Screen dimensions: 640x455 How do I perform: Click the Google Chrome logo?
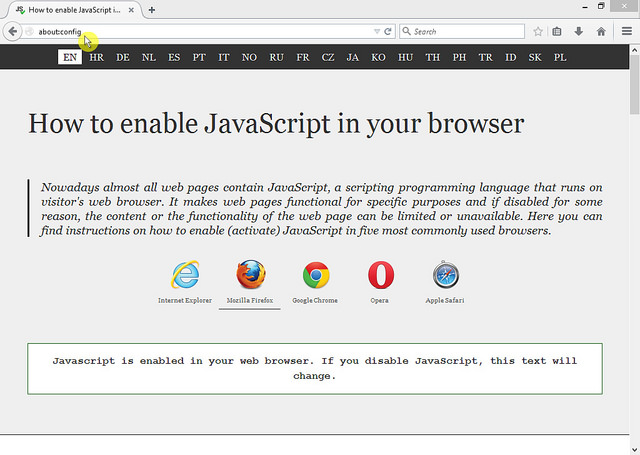316,275
